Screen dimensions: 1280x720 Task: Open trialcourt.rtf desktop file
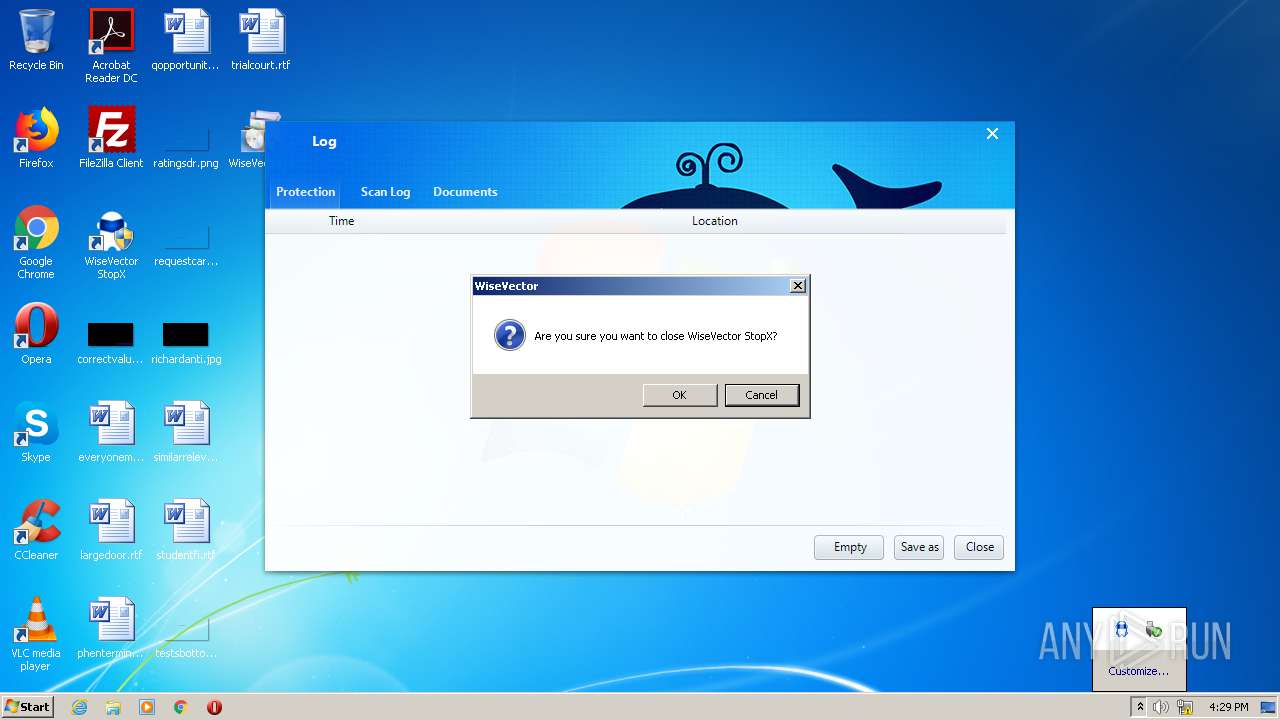tap(260, 40)
